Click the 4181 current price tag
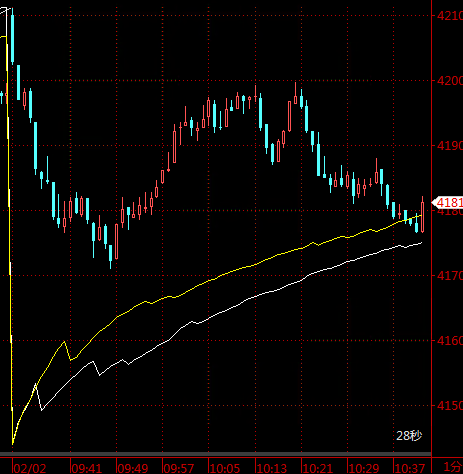The image size is (463, 474). coord(447,202)
